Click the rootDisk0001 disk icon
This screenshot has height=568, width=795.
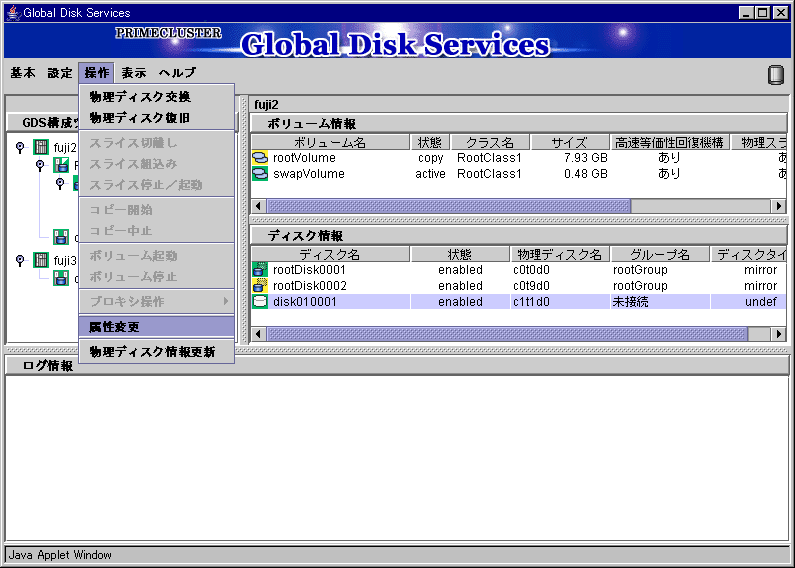260,269
